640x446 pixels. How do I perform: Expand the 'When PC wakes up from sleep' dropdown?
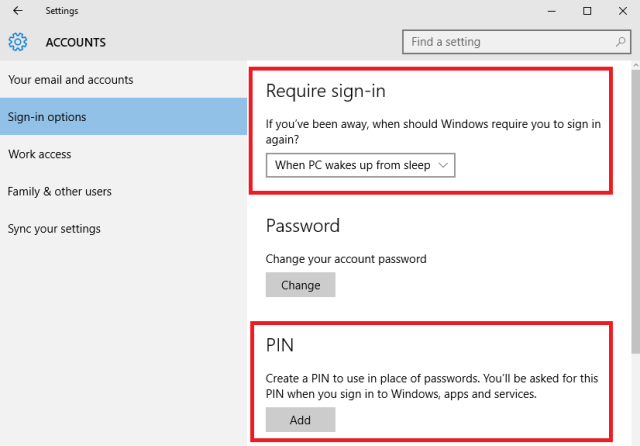click(x=360, y=165)
